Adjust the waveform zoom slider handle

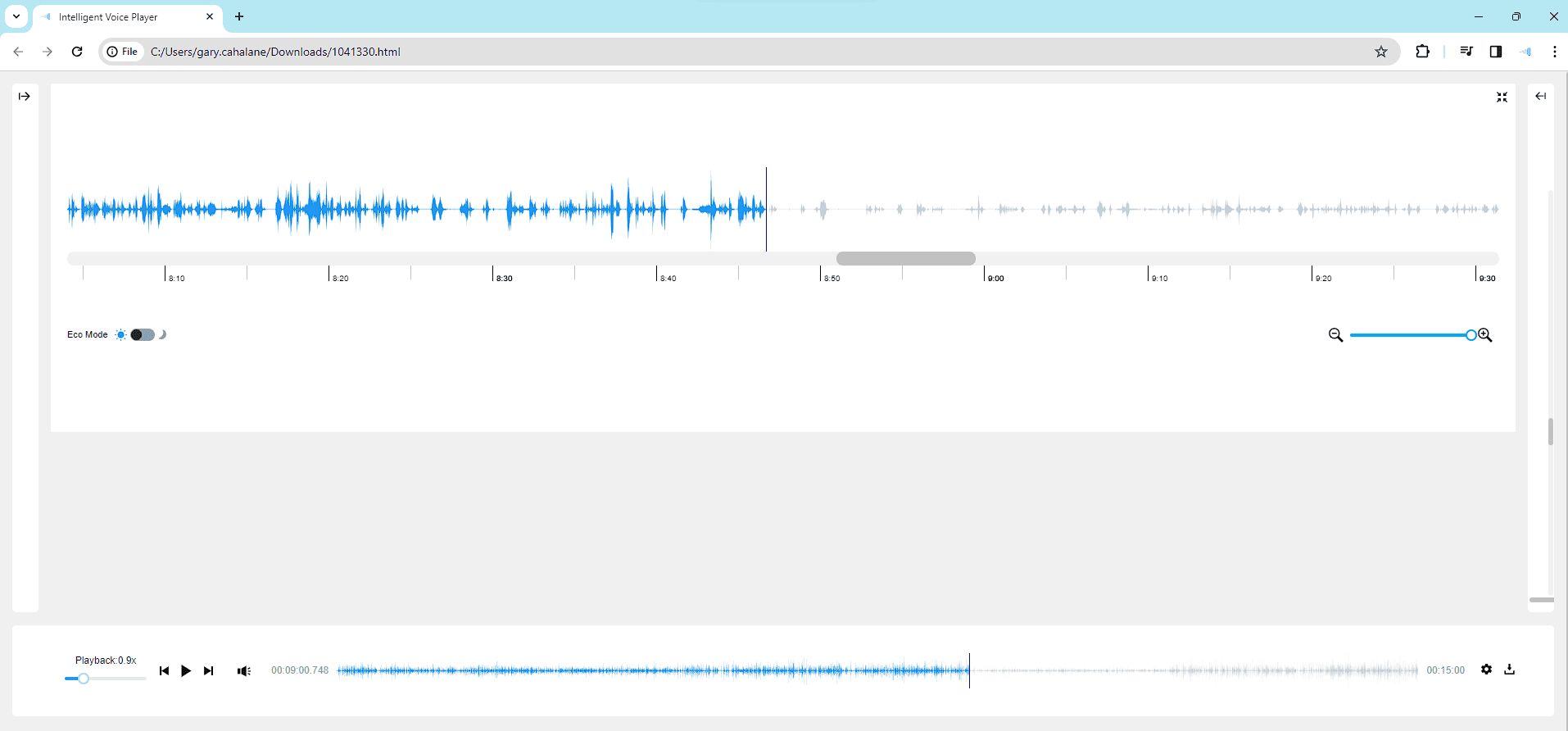click(x=1471, y=335)
